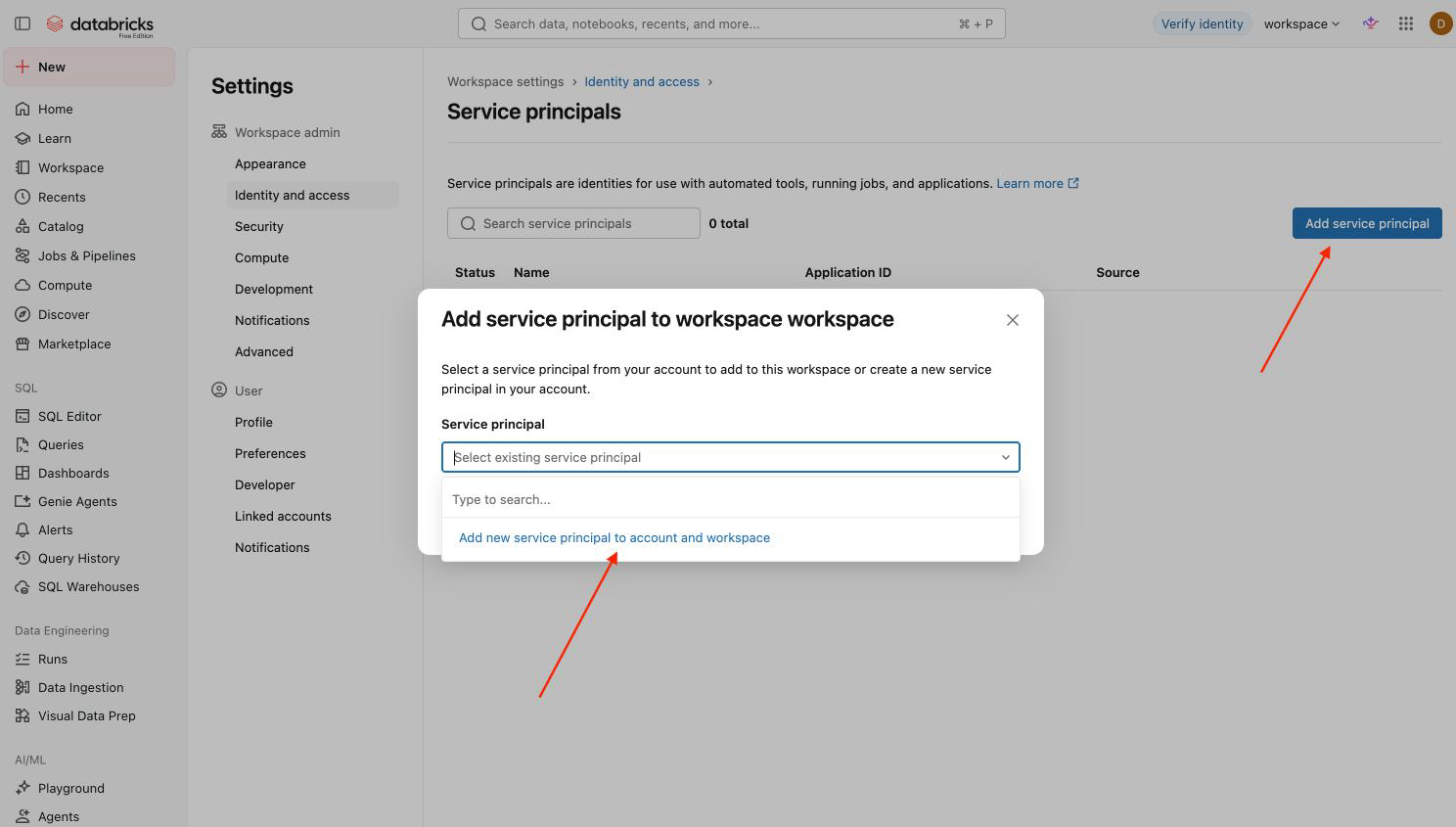Click the Discover compass icon
The height and width of the screenshot is (827, 1456).
click(23, 314)
